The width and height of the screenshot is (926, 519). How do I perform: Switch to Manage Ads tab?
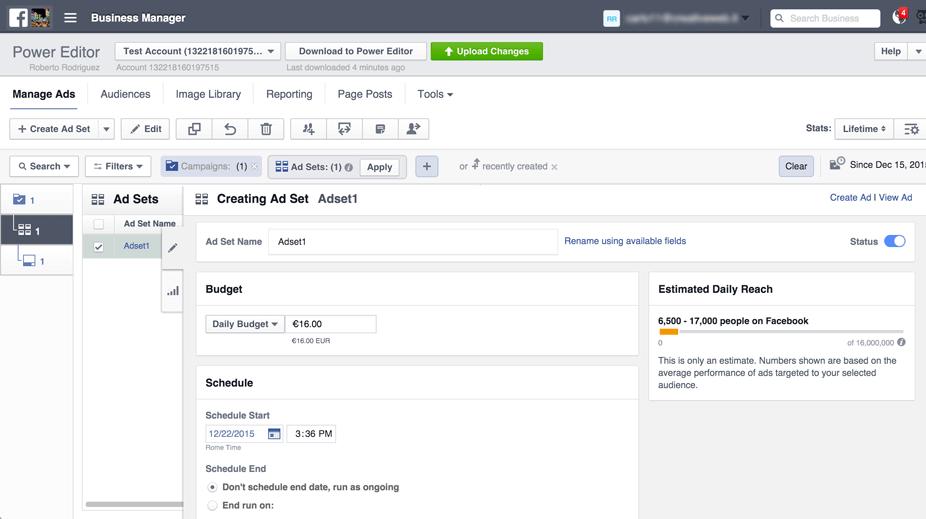tap(44, 94)
